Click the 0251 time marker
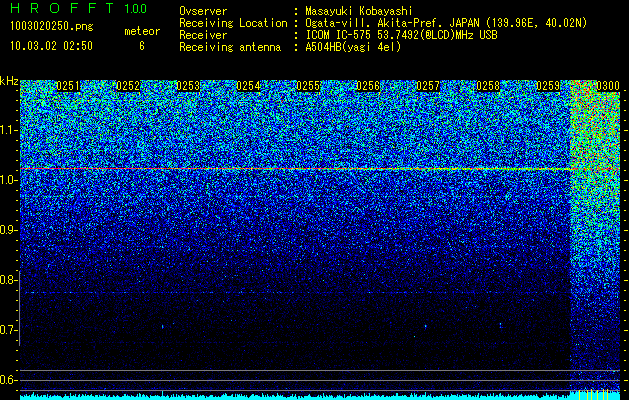Viewport: 629px width, 400px height. point(68,86)
